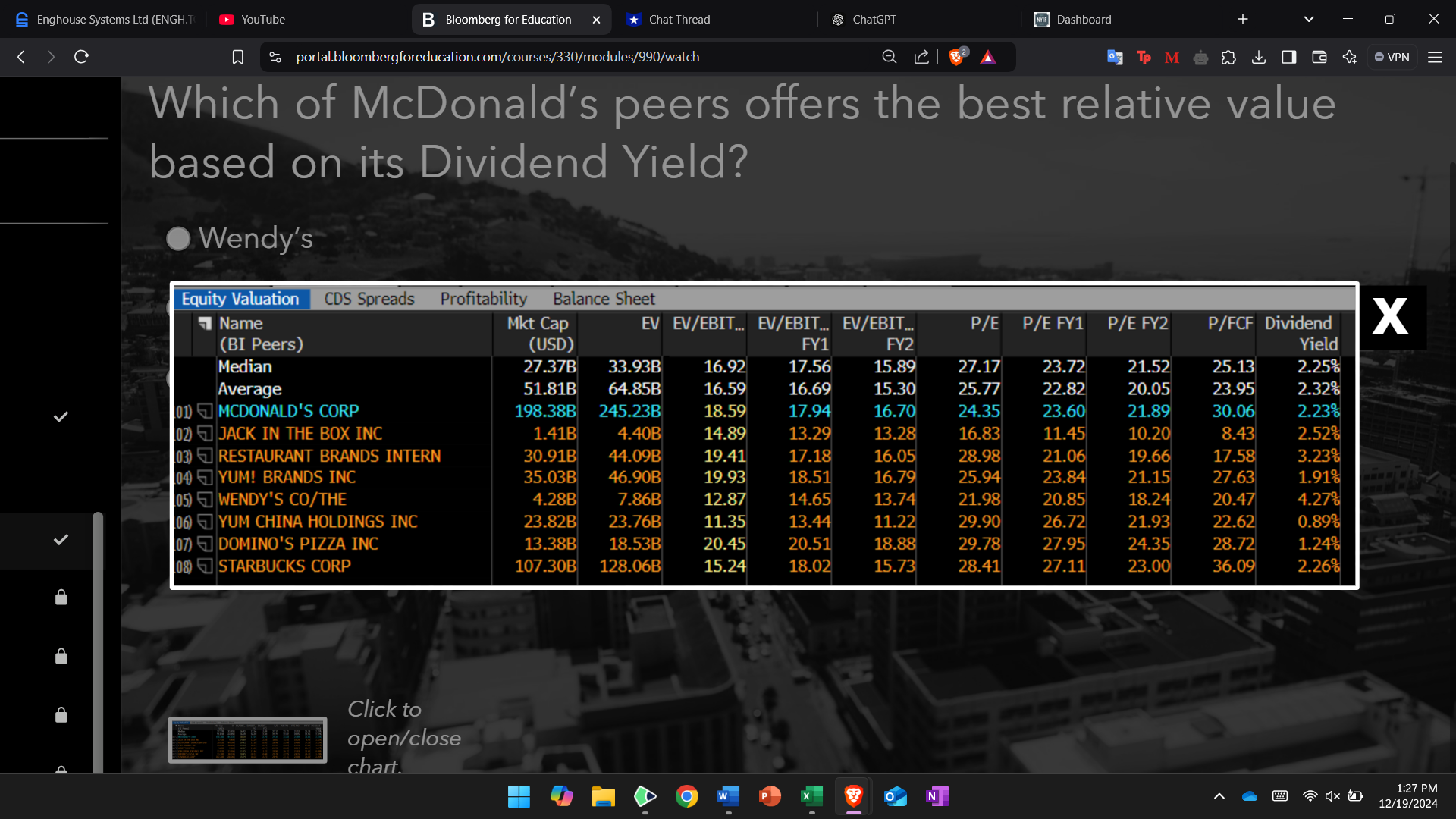Launch Leo AI sparkle icon
The image size is (1456, 819).
(1350, 57)
